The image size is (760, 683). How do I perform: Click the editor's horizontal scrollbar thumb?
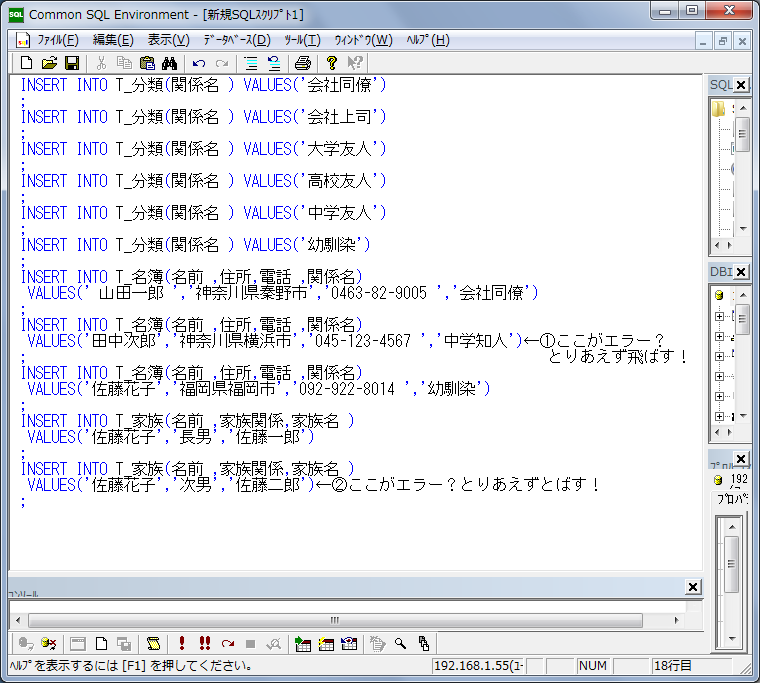[334, 619]
